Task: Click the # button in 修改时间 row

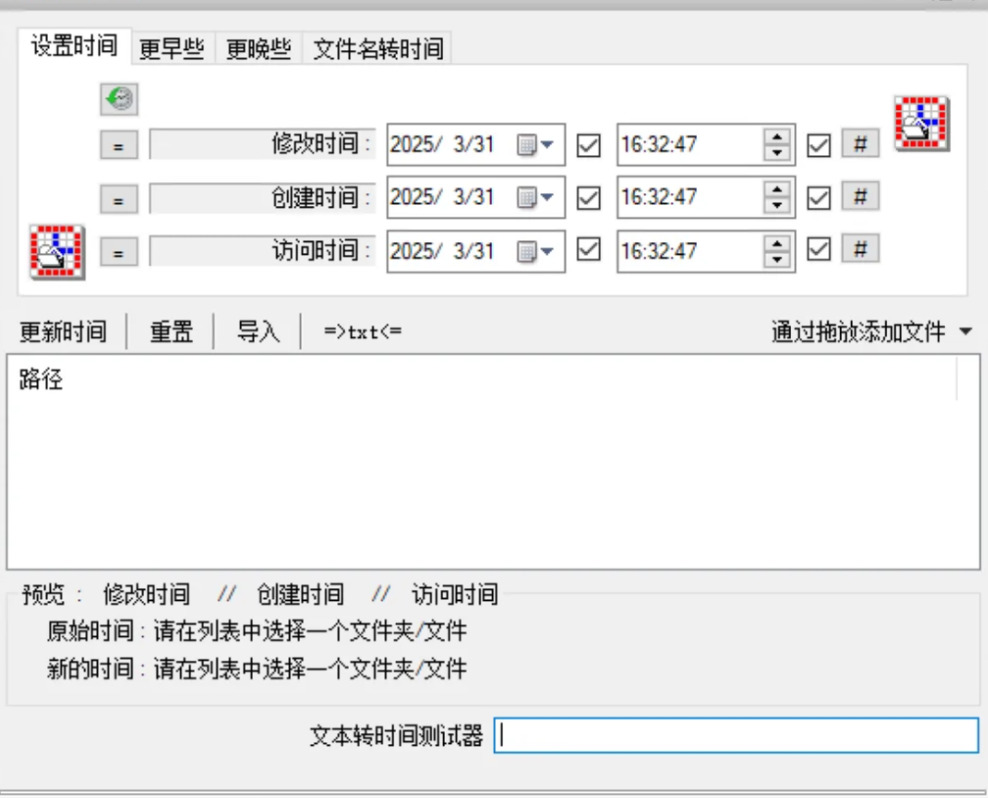Action: tap(860, 144)
